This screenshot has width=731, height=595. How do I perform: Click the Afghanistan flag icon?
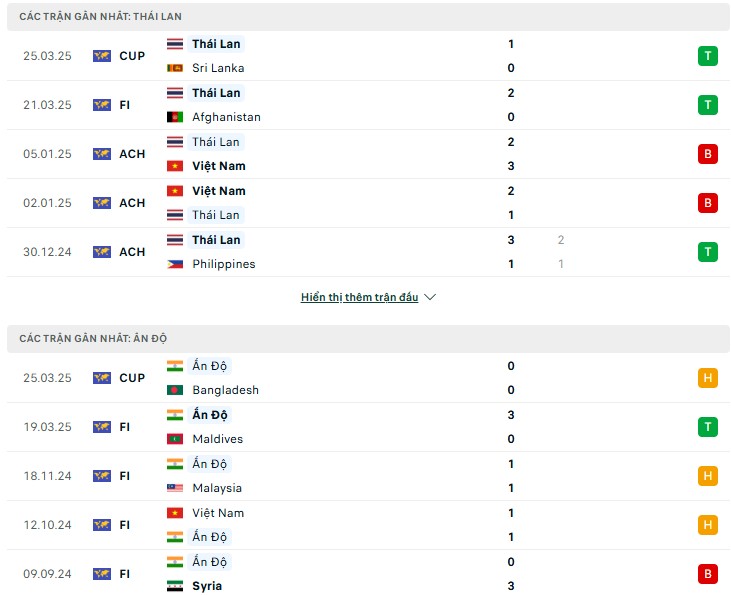pos(175,117)
